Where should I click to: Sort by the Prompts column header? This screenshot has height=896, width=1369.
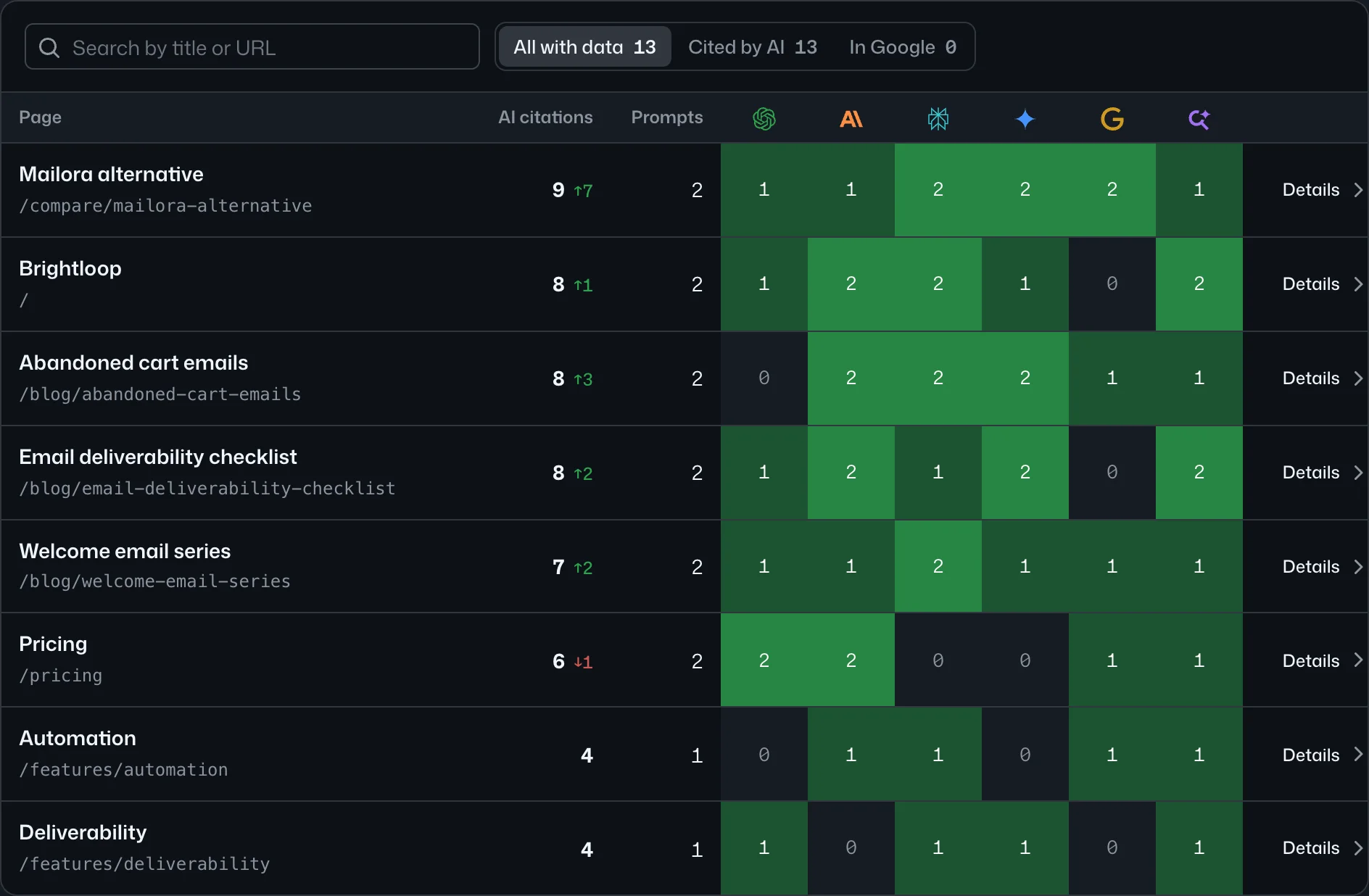[667, 117]
